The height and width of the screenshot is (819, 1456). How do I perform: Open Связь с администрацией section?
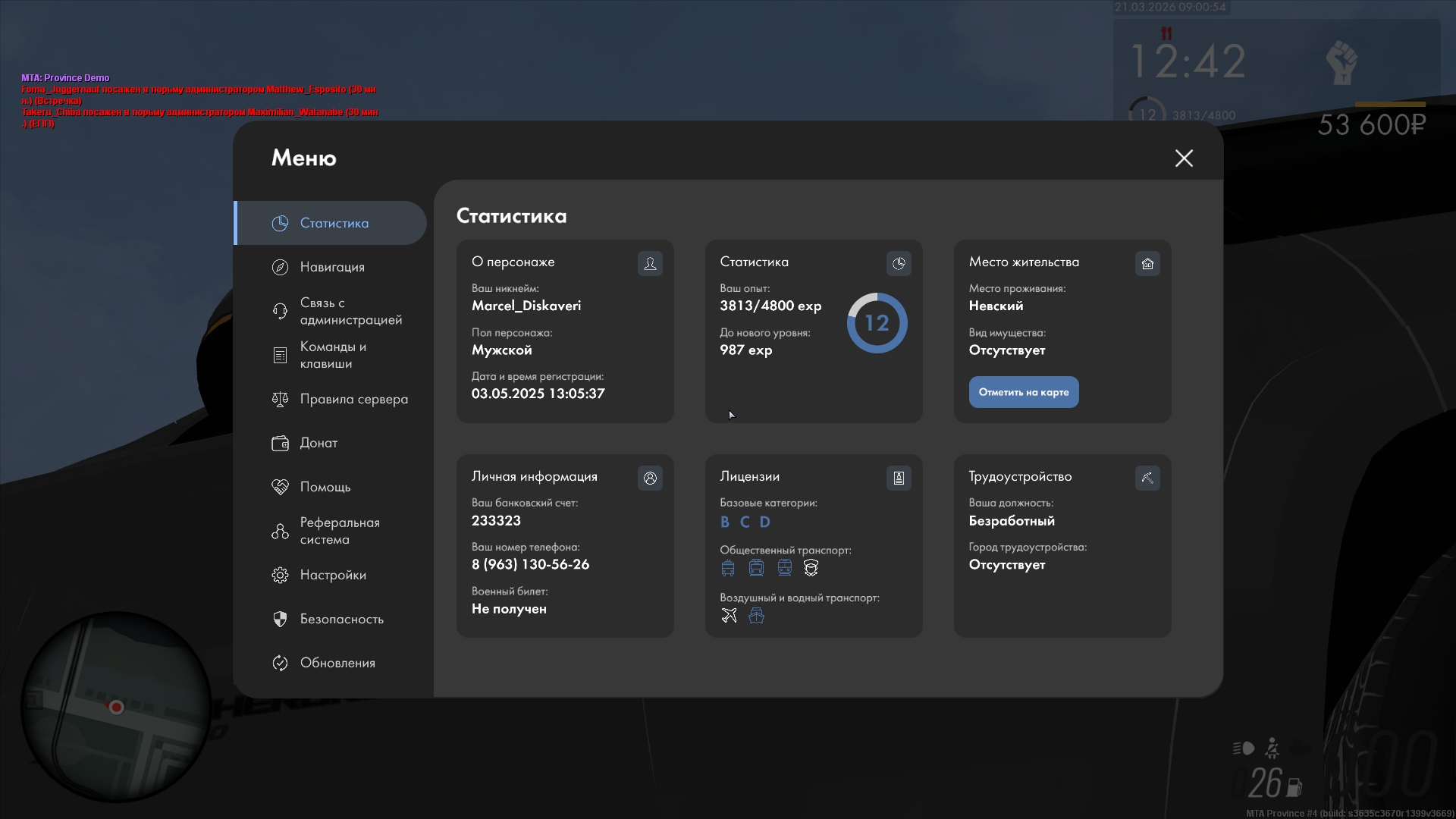coord(350,311)
